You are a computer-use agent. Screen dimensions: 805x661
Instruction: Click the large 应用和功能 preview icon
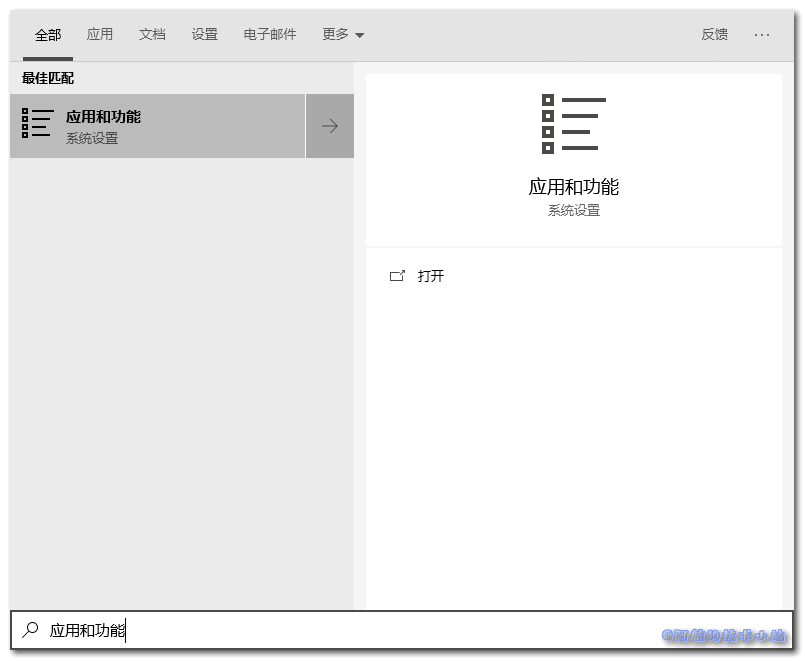coord(574,125)
